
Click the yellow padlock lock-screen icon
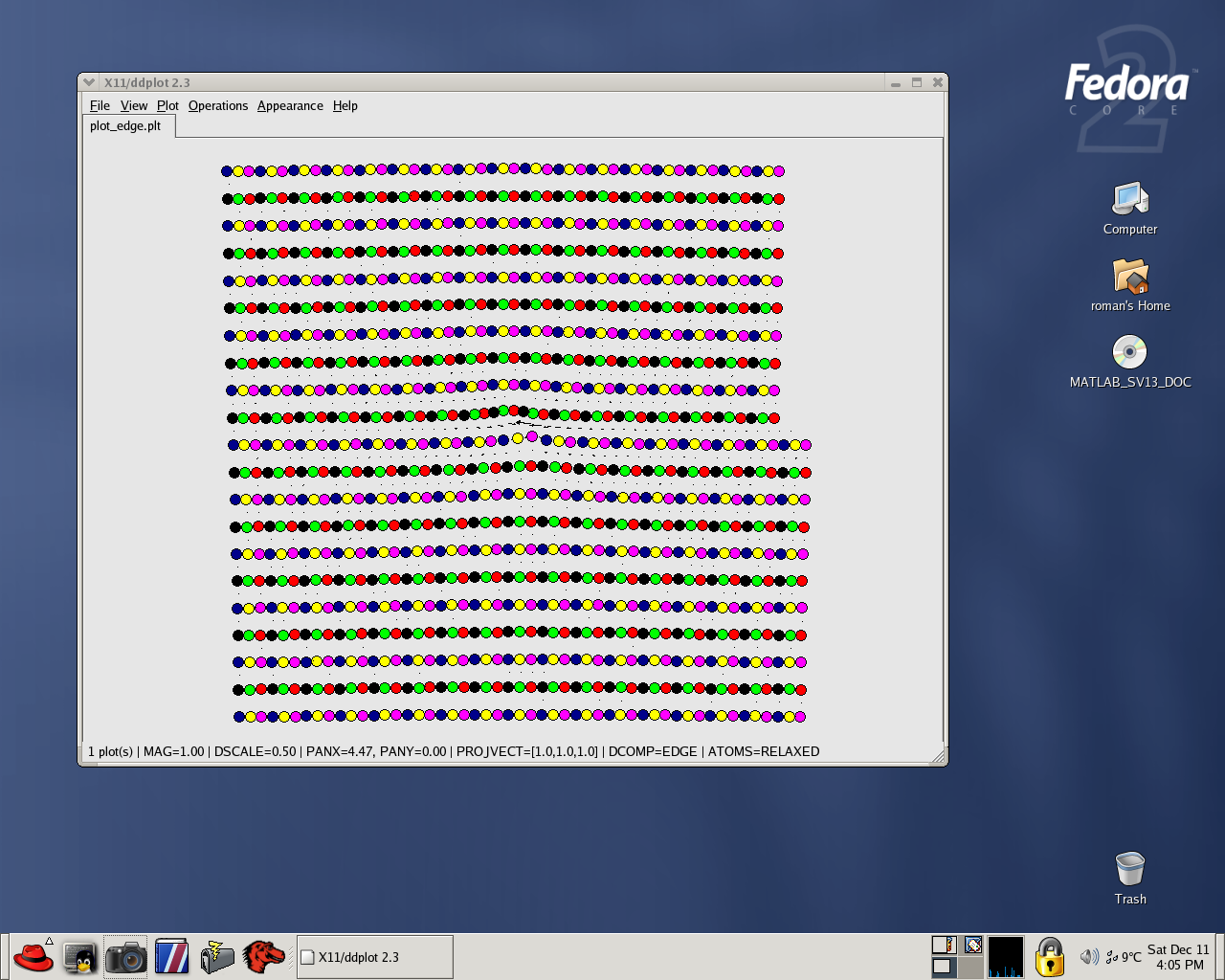pos(1050,957)
